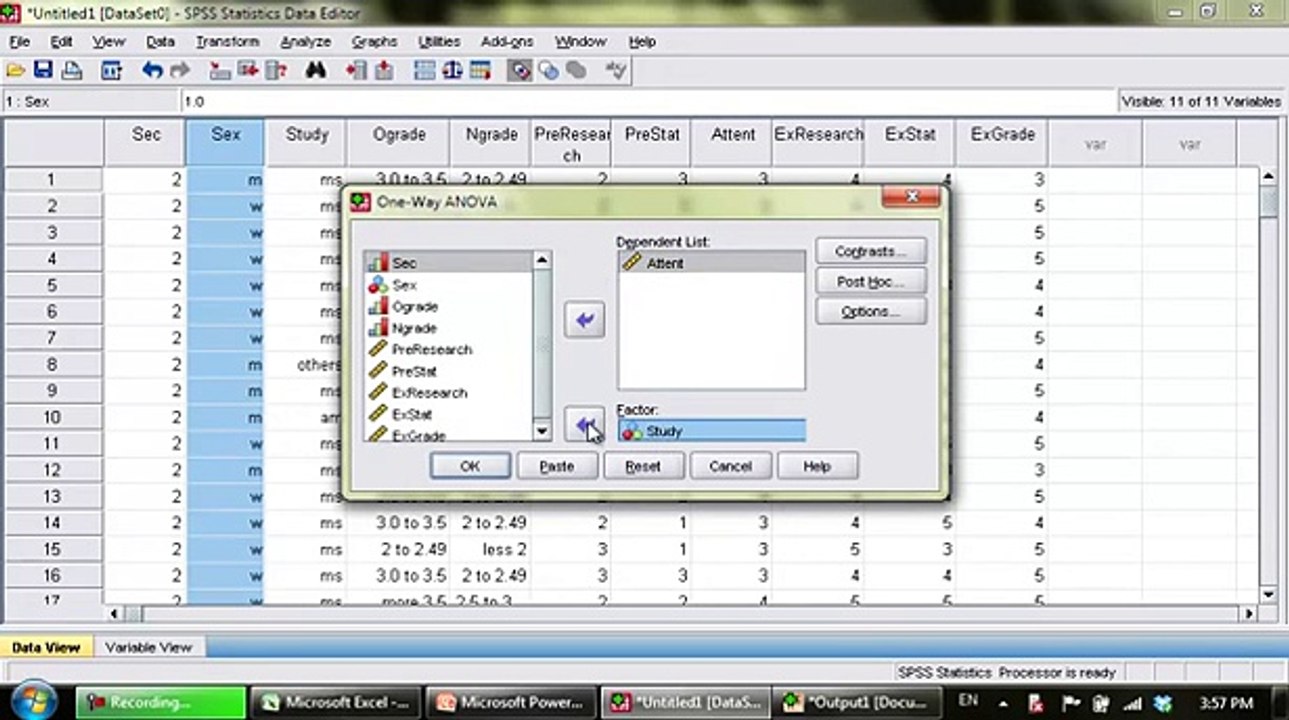Viewport: 1289px width, 720px height.
Task: Select Sex in the variable list
Action: click(449, 285)
